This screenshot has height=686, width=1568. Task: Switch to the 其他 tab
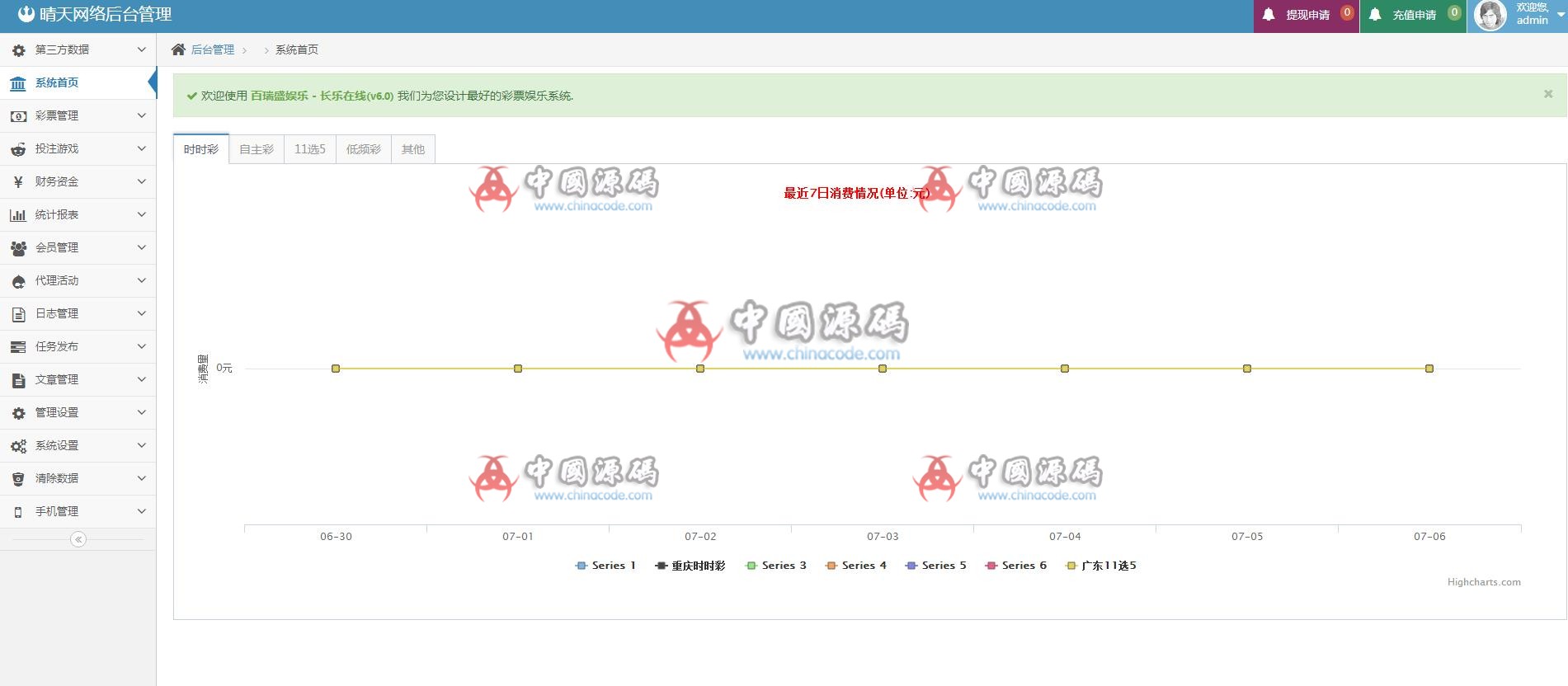(x=413, y=149)
